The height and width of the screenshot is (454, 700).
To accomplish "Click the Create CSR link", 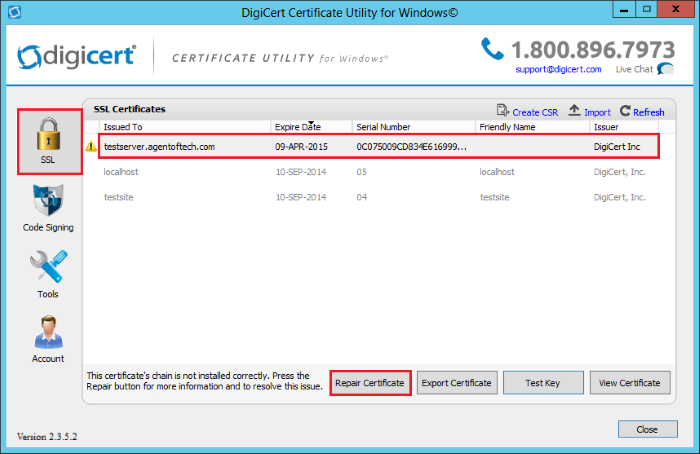I will tap(535, 112).
